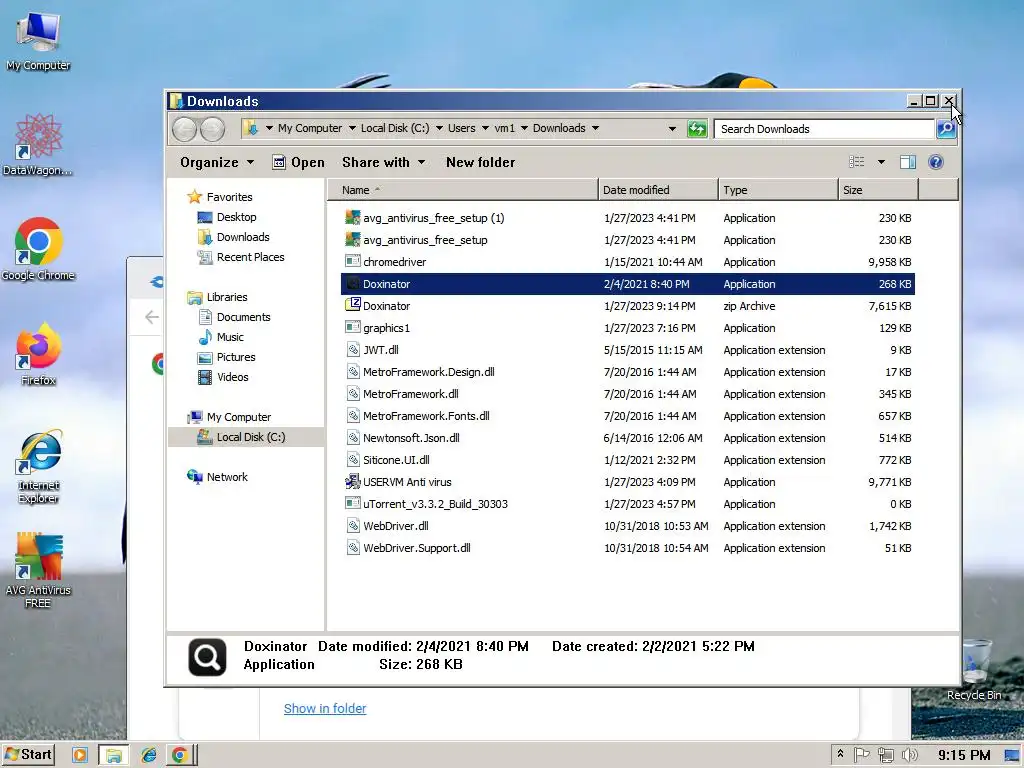Screen dimensions: 1024x768
Task: Expand the vm1 breadcrumb arrow
Action: (x=524, y=128)
